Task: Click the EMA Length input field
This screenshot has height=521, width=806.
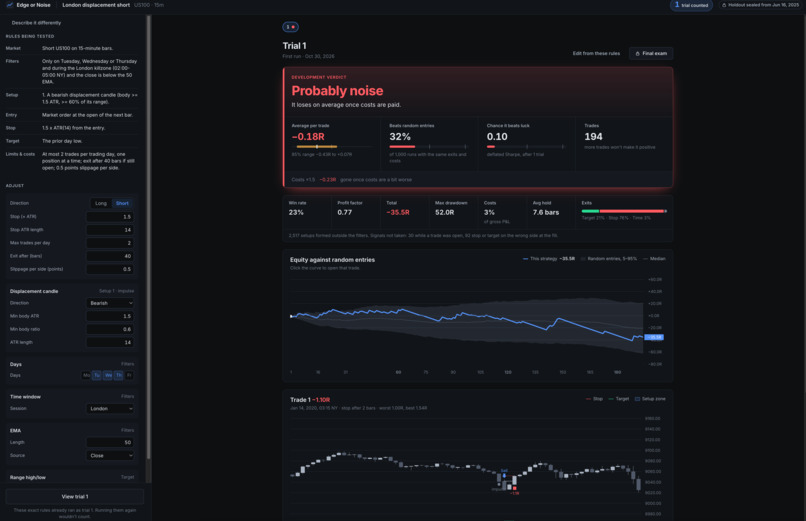Action: click(x=110, y=442)
